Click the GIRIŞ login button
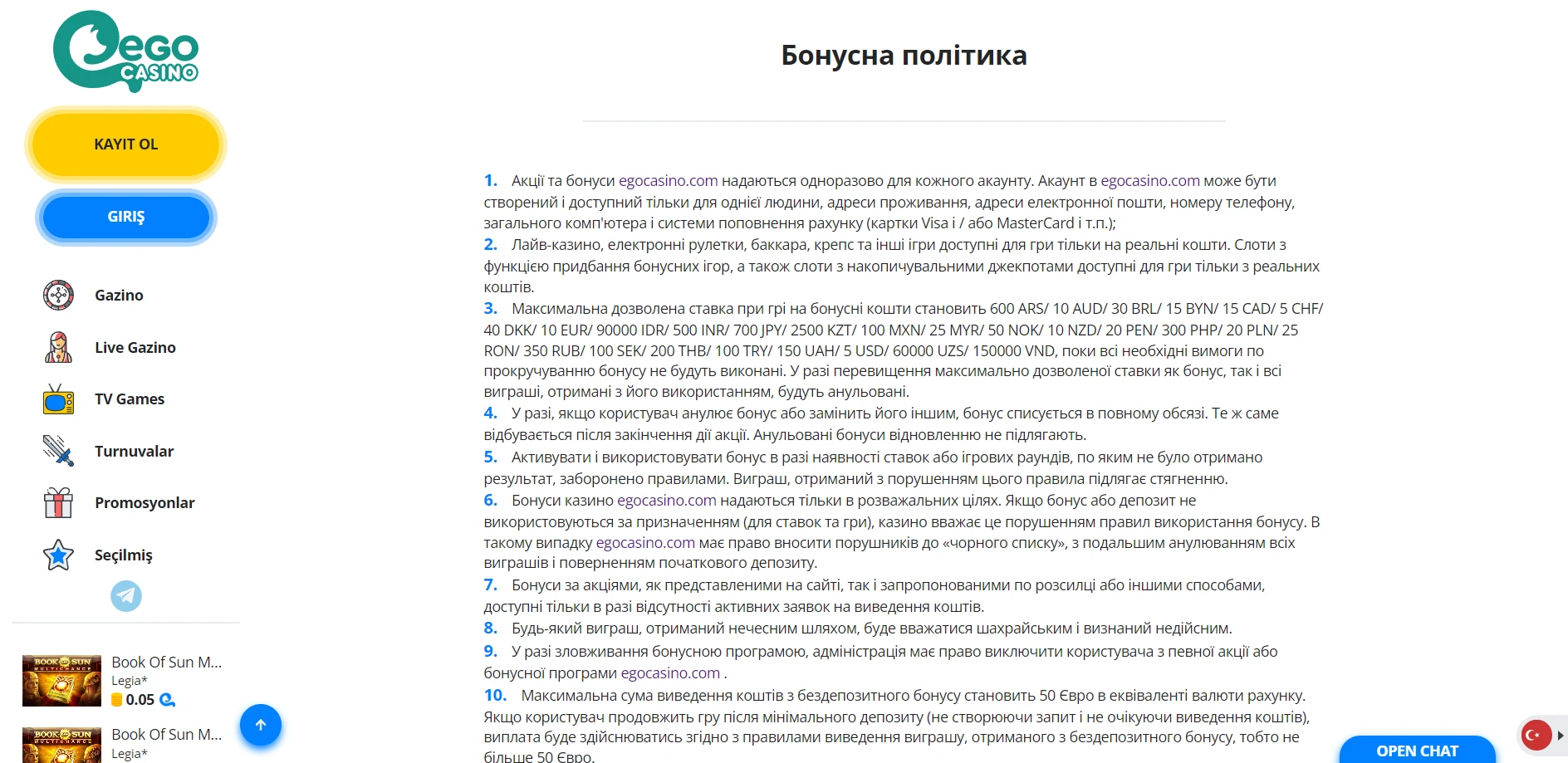 click(x=125, y=217)
